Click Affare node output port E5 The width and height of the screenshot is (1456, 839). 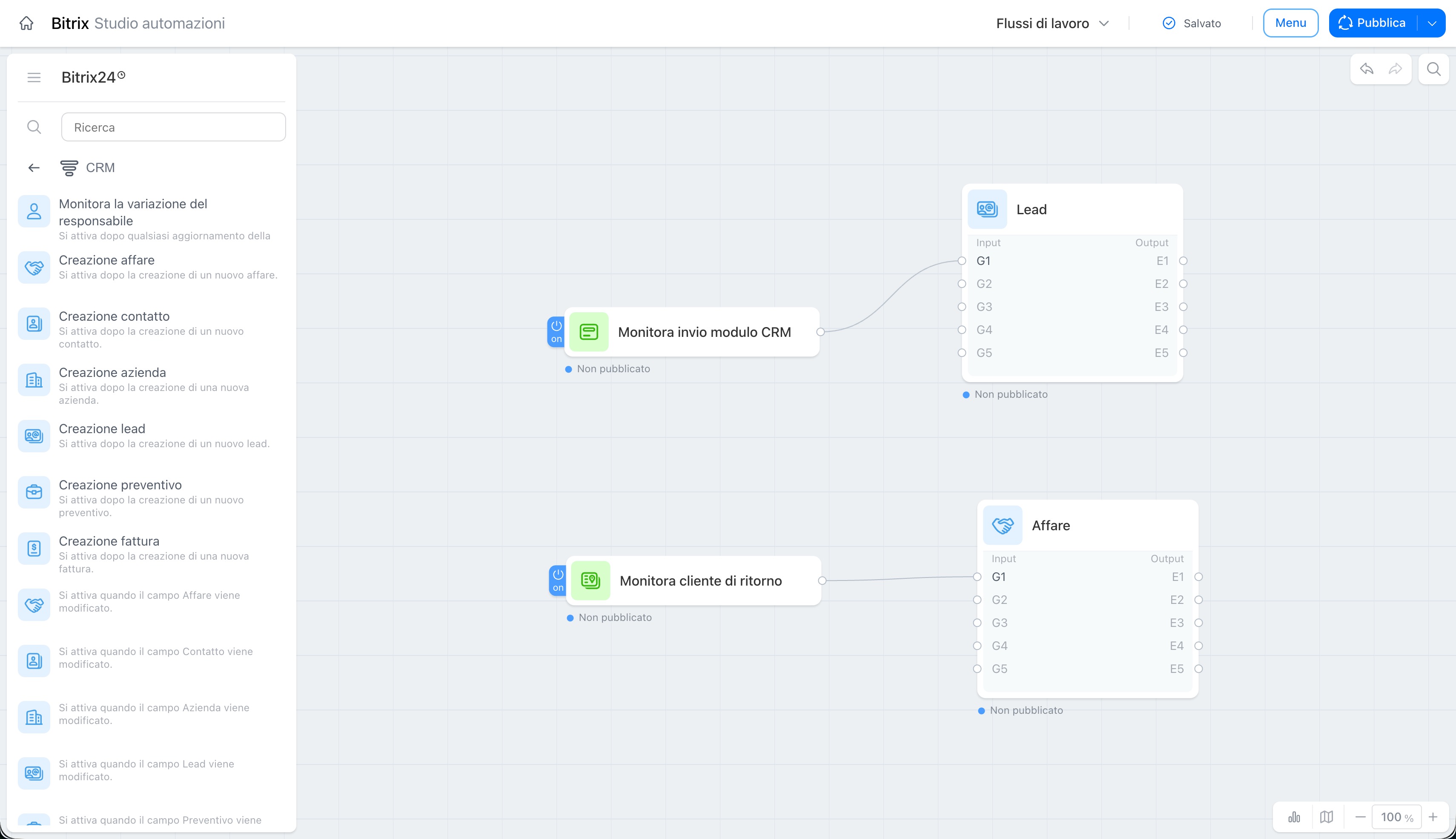coord(1198,669)
